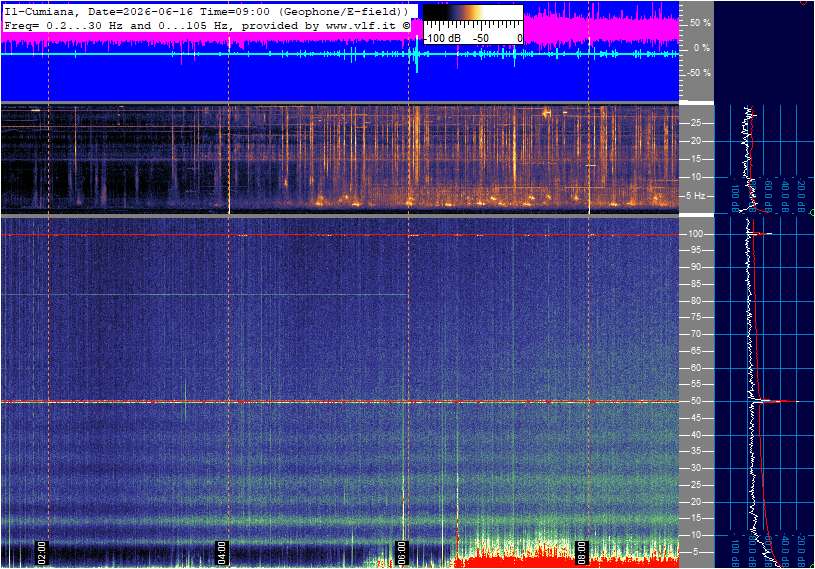
Task: Click the 70 frequency axis label
Action: coord(695,334)
